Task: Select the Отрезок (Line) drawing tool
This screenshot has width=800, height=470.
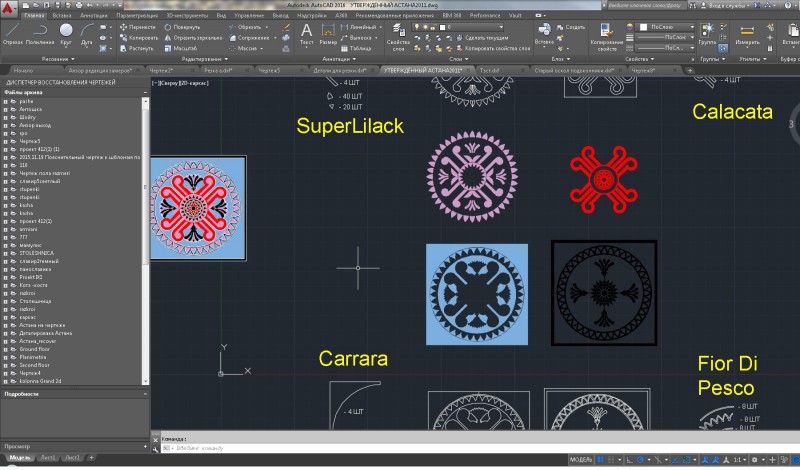Action: point(13,35)
